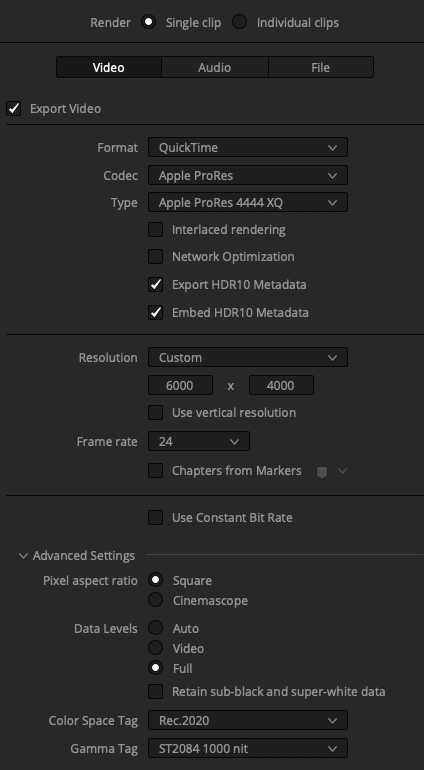The image size is (424, 770).
Task: Collapse the Advanced Settings chevron
Action: pyautogui.click(x=23, y=556)
